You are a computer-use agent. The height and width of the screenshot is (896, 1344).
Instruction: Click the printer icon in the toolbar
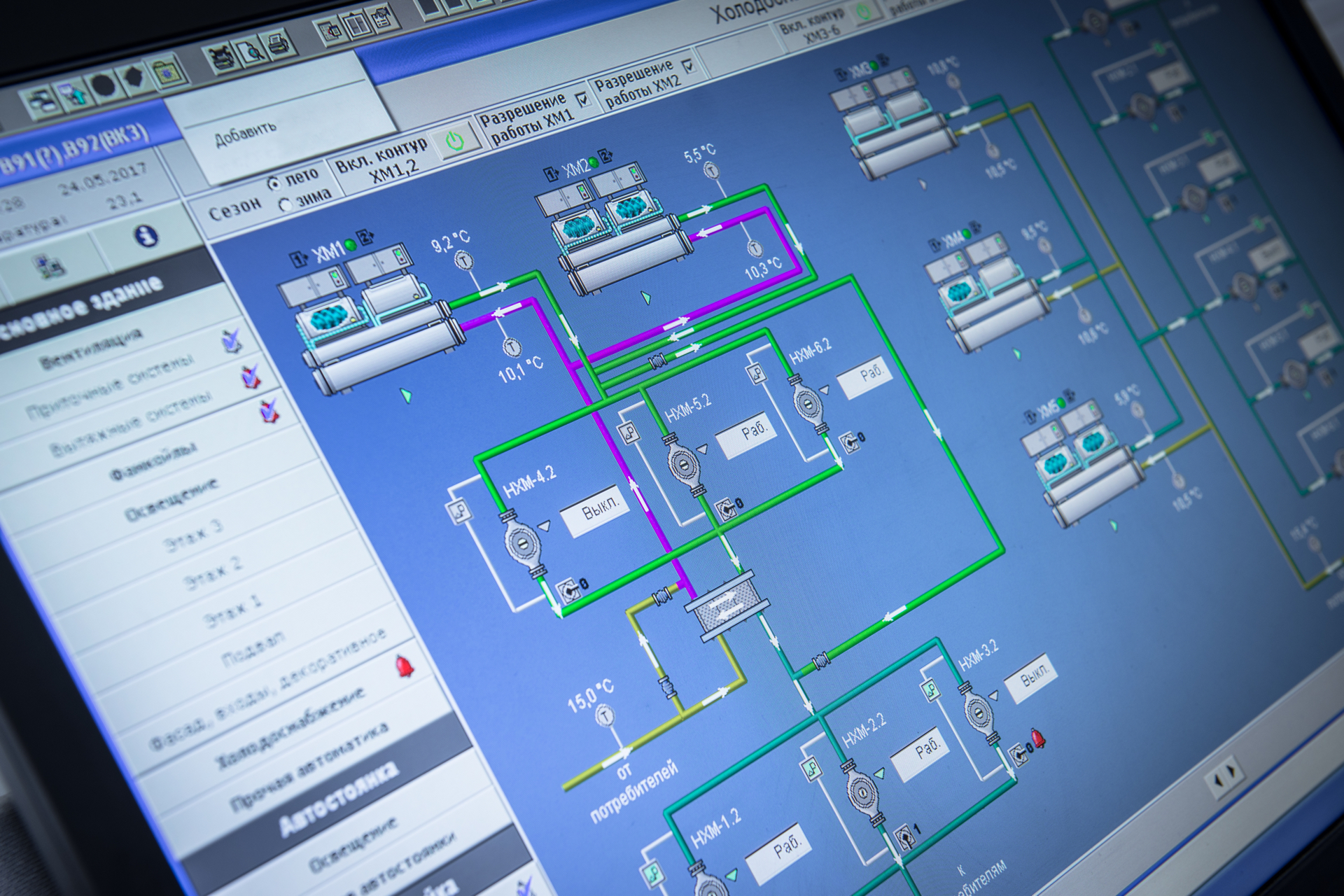pyautogui.click(x=278, y=44)
